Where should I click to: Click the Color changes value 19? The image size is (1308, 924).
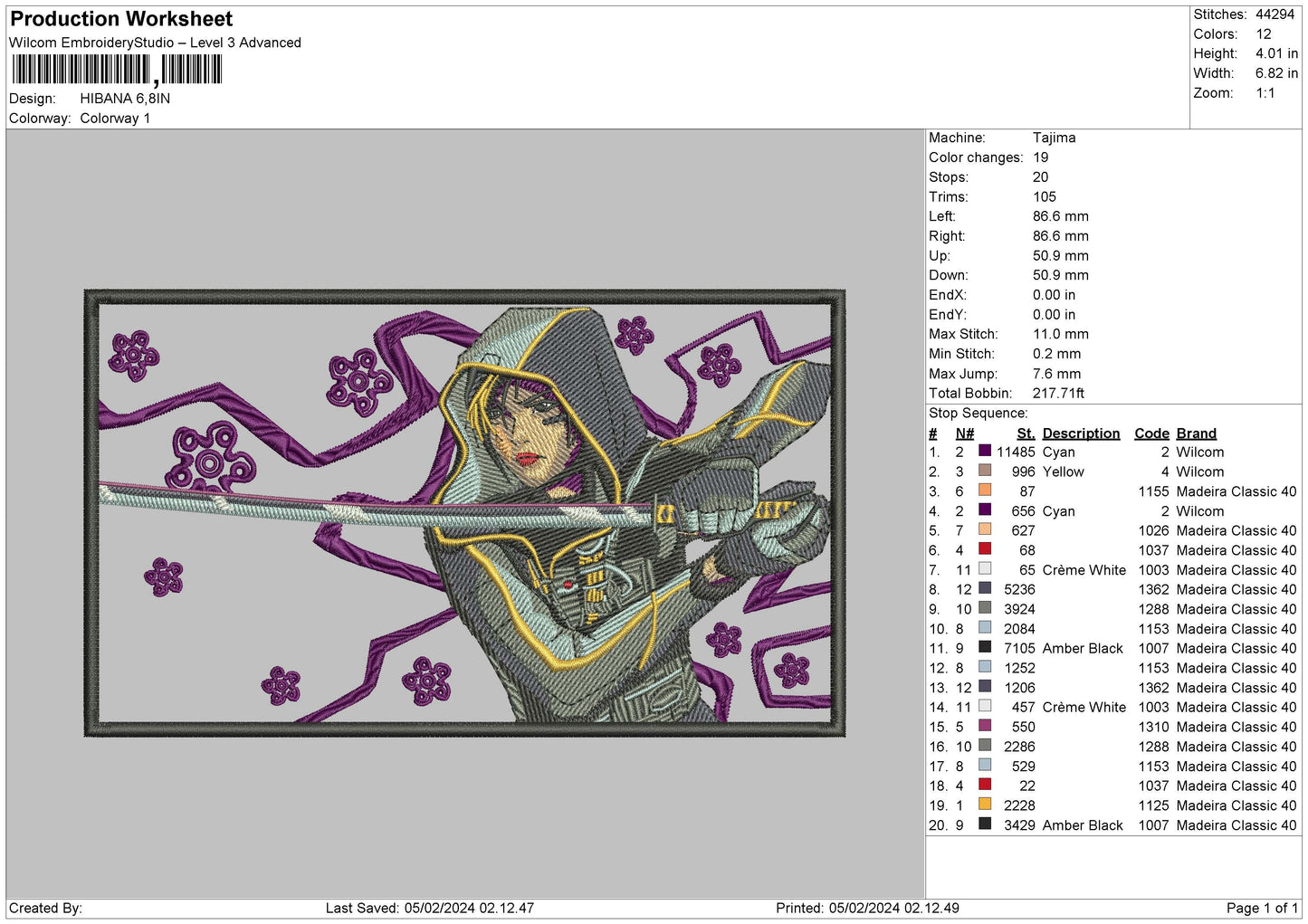1041,157
